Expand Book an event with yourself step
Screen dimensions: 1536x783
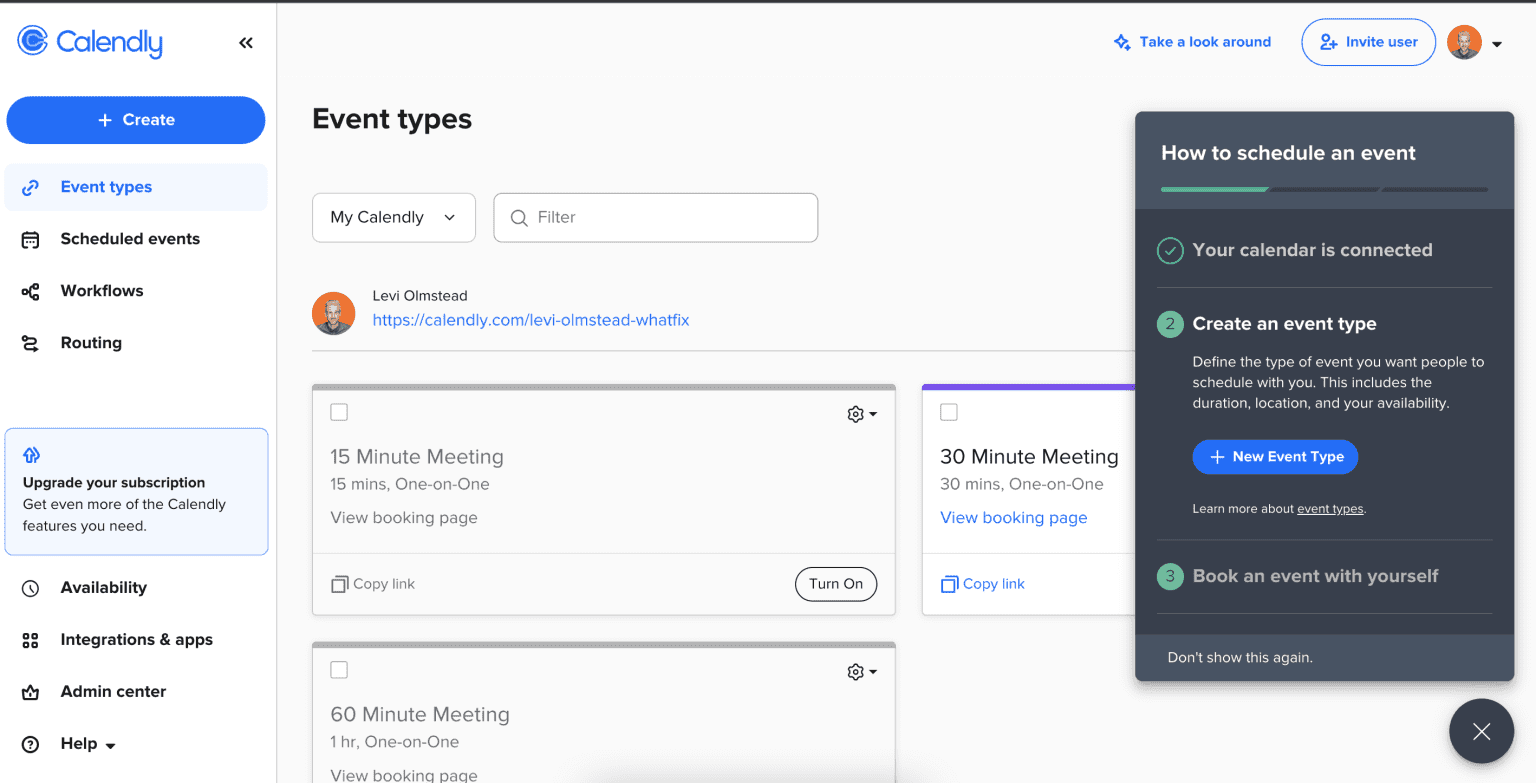[1315, 576]
